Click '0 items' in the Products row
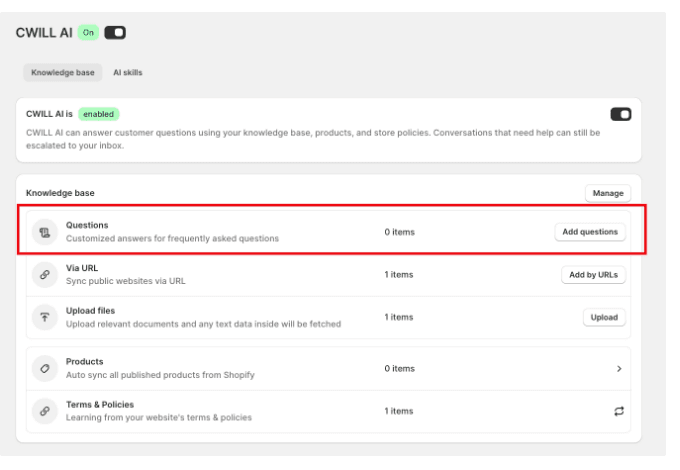This screenshot has height=470, width=680. tap(399, 369)
